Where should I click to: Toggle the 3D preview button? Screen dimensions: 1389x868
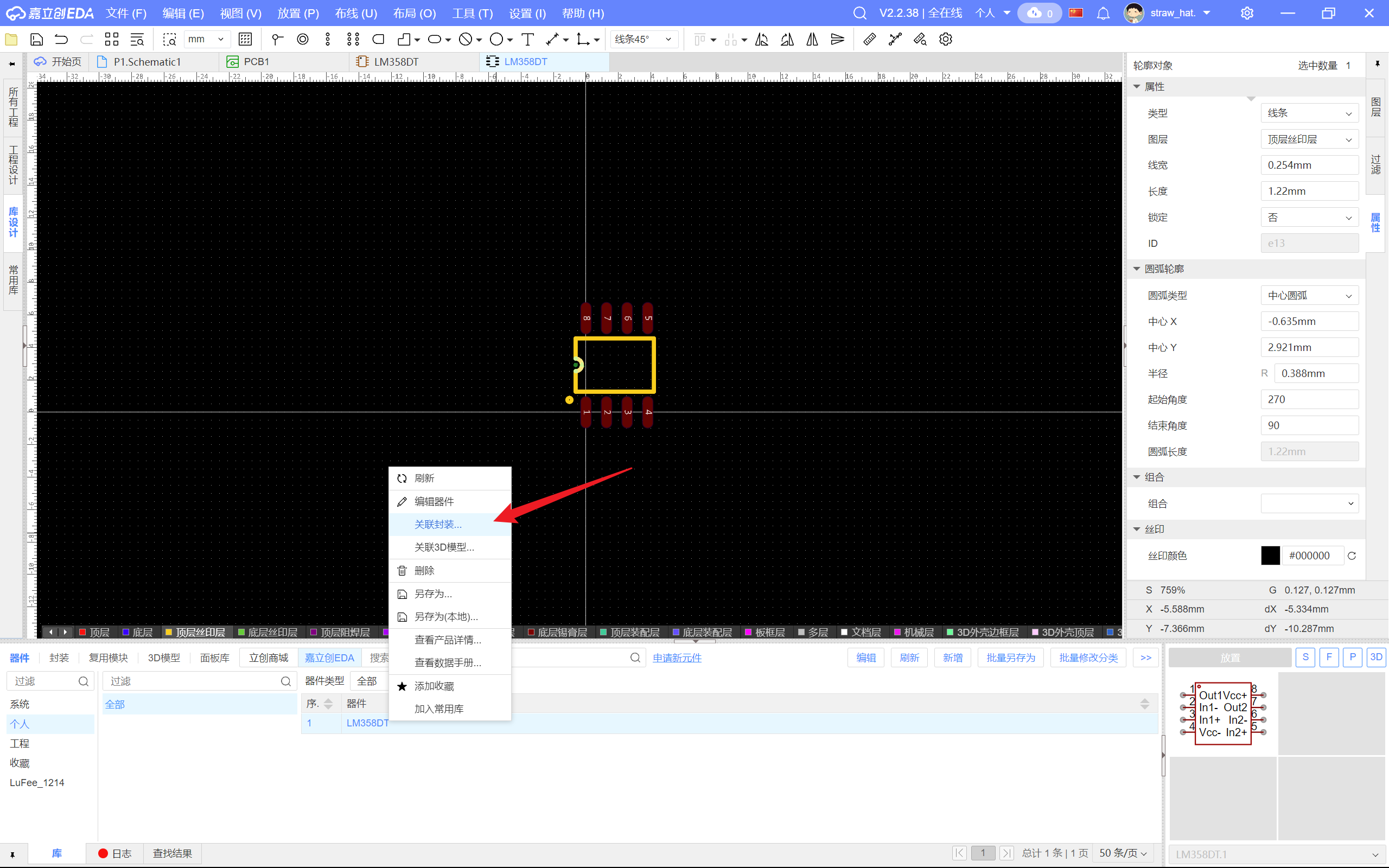[1376, 658]
